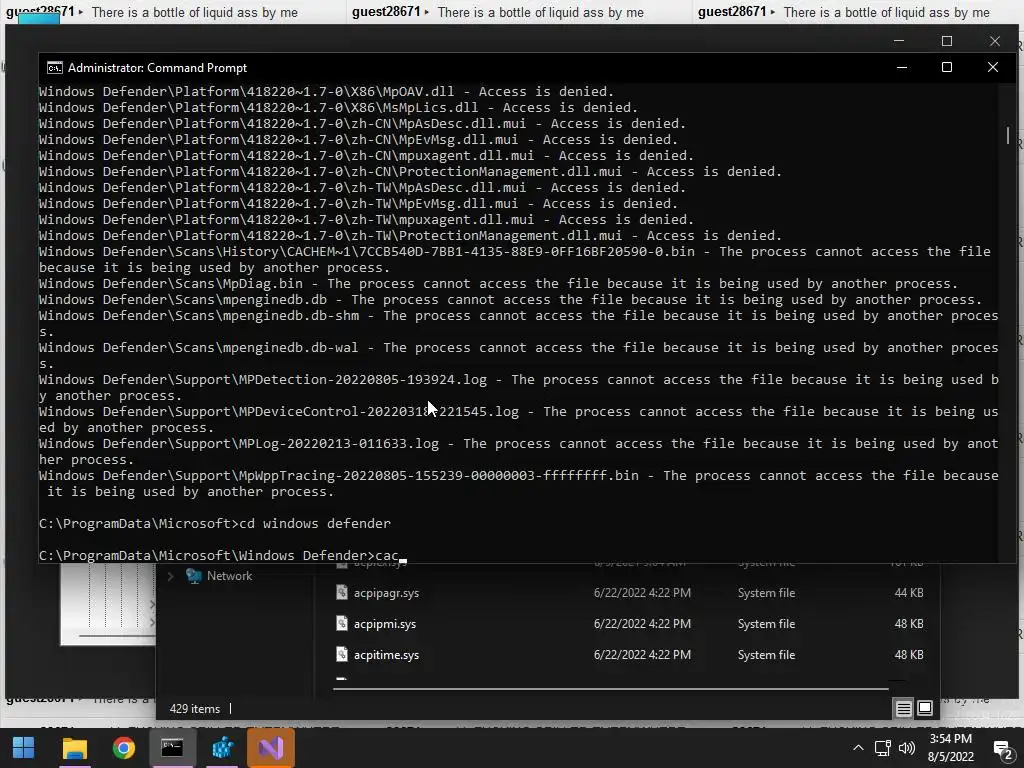Click the MpOAV.dll Access is denied line

coord(327,91)
